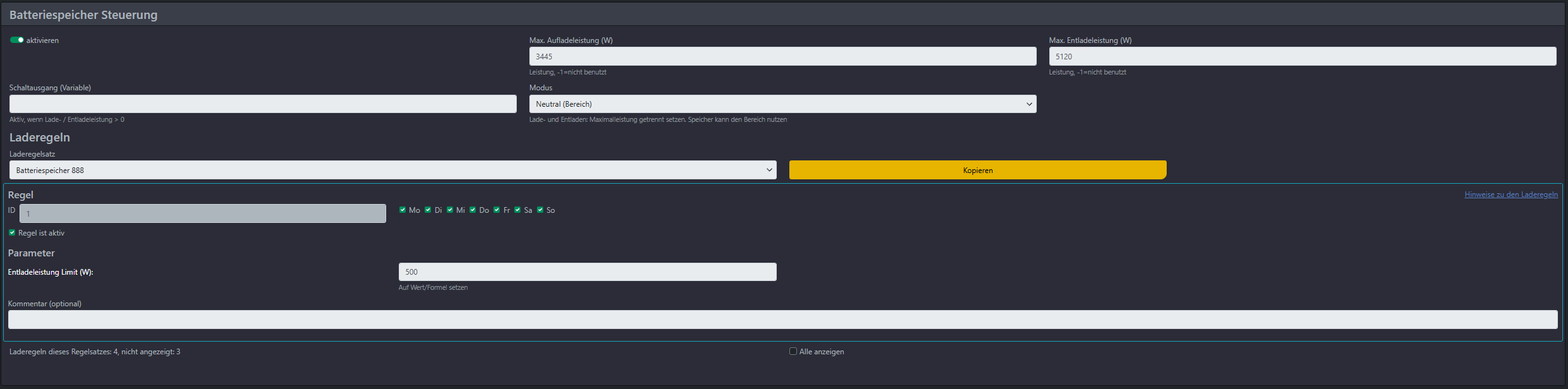
Task: Expand the Laderegelsatz dropdown
Action: coord(392,170)
